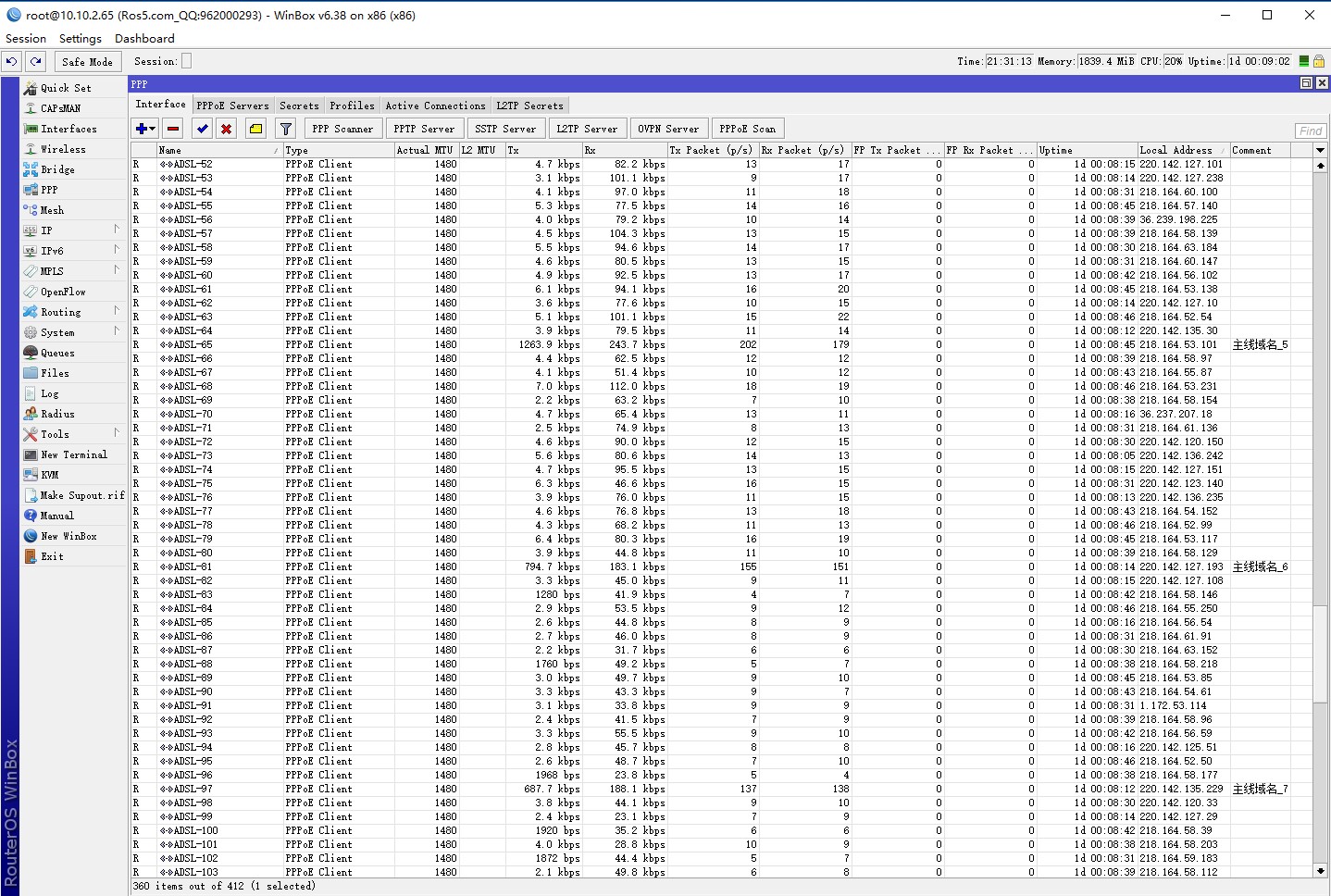Open CAPsMAN in sidebar
Screen dimensions: 1331x896
click(73, 108)
